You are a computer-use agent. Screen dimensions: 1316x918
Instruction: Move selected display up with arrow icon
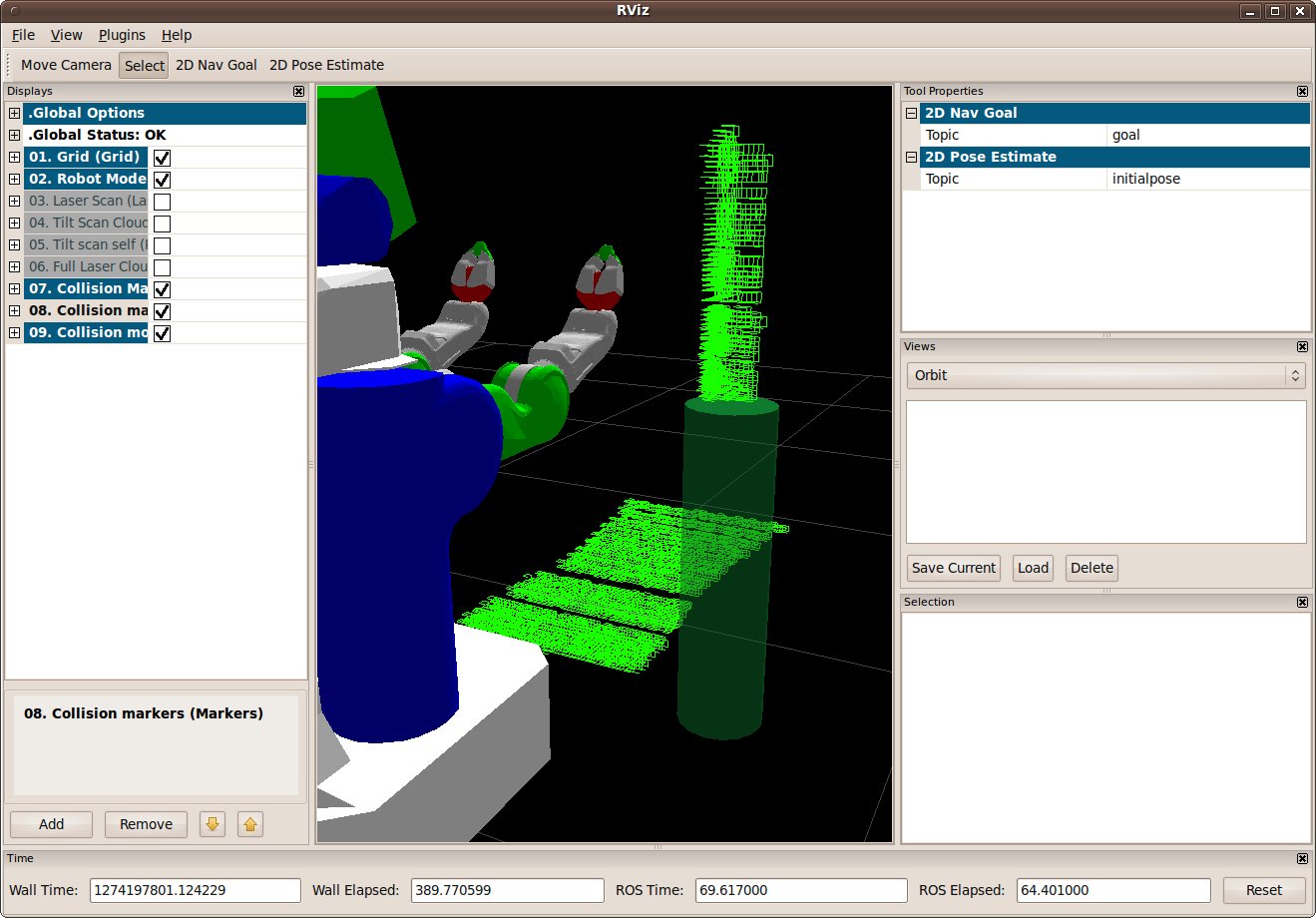pos(250,824)
